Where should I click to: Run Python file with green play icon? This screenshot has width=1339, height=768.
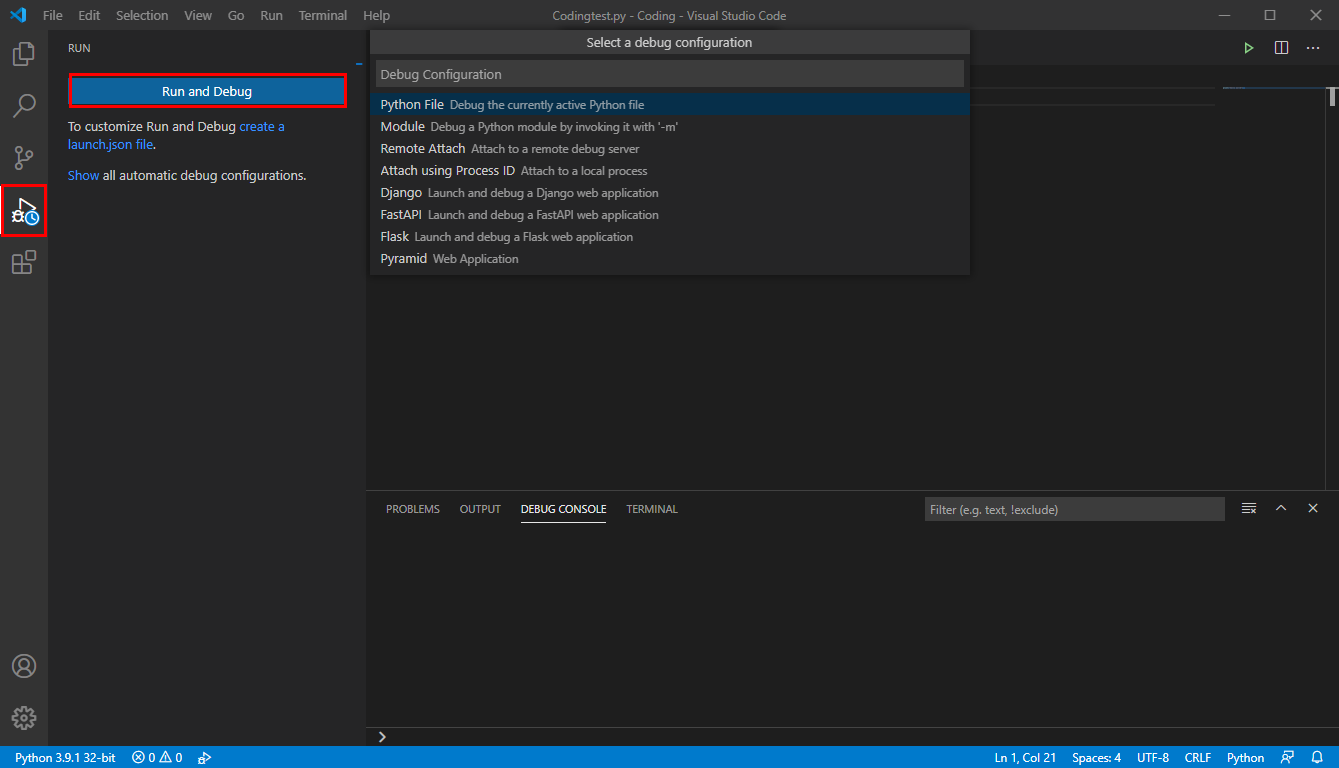tap(1249, 48)
